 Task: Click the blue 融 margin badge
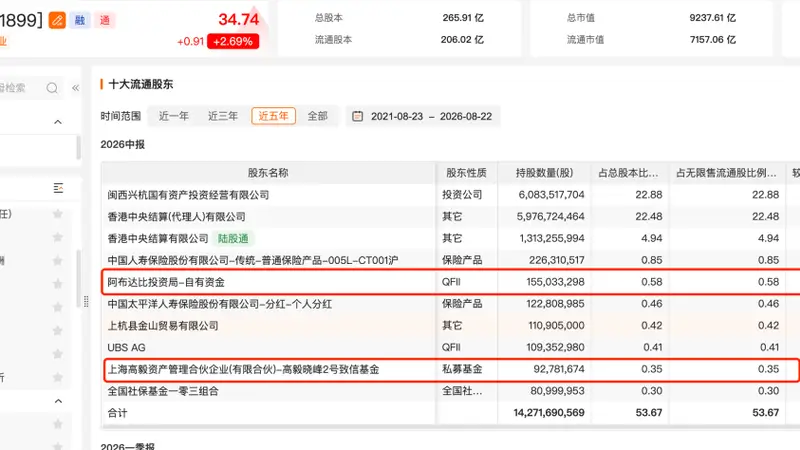tap(80, 20)
